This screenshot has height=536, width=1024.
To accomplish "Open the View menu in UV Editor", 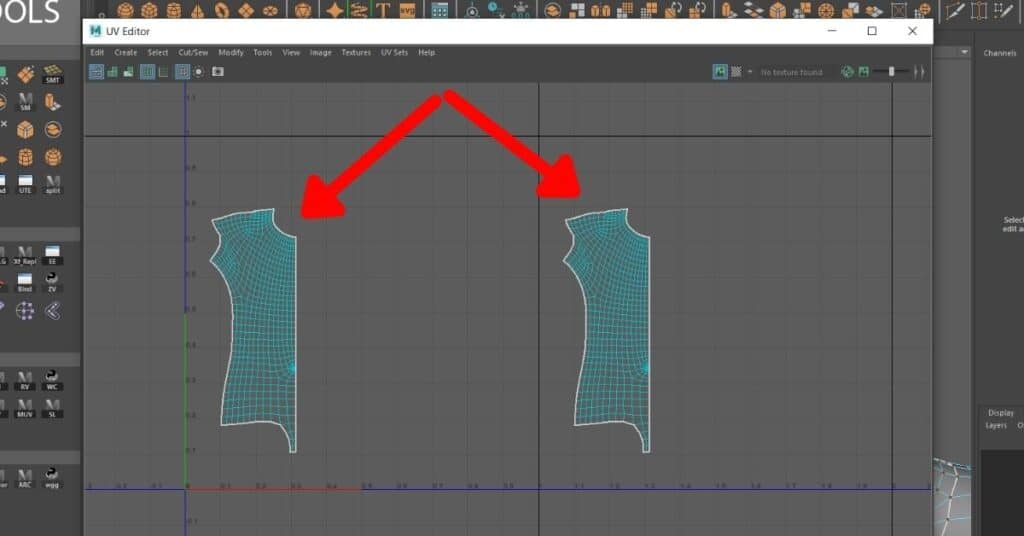I will [291, 52].
